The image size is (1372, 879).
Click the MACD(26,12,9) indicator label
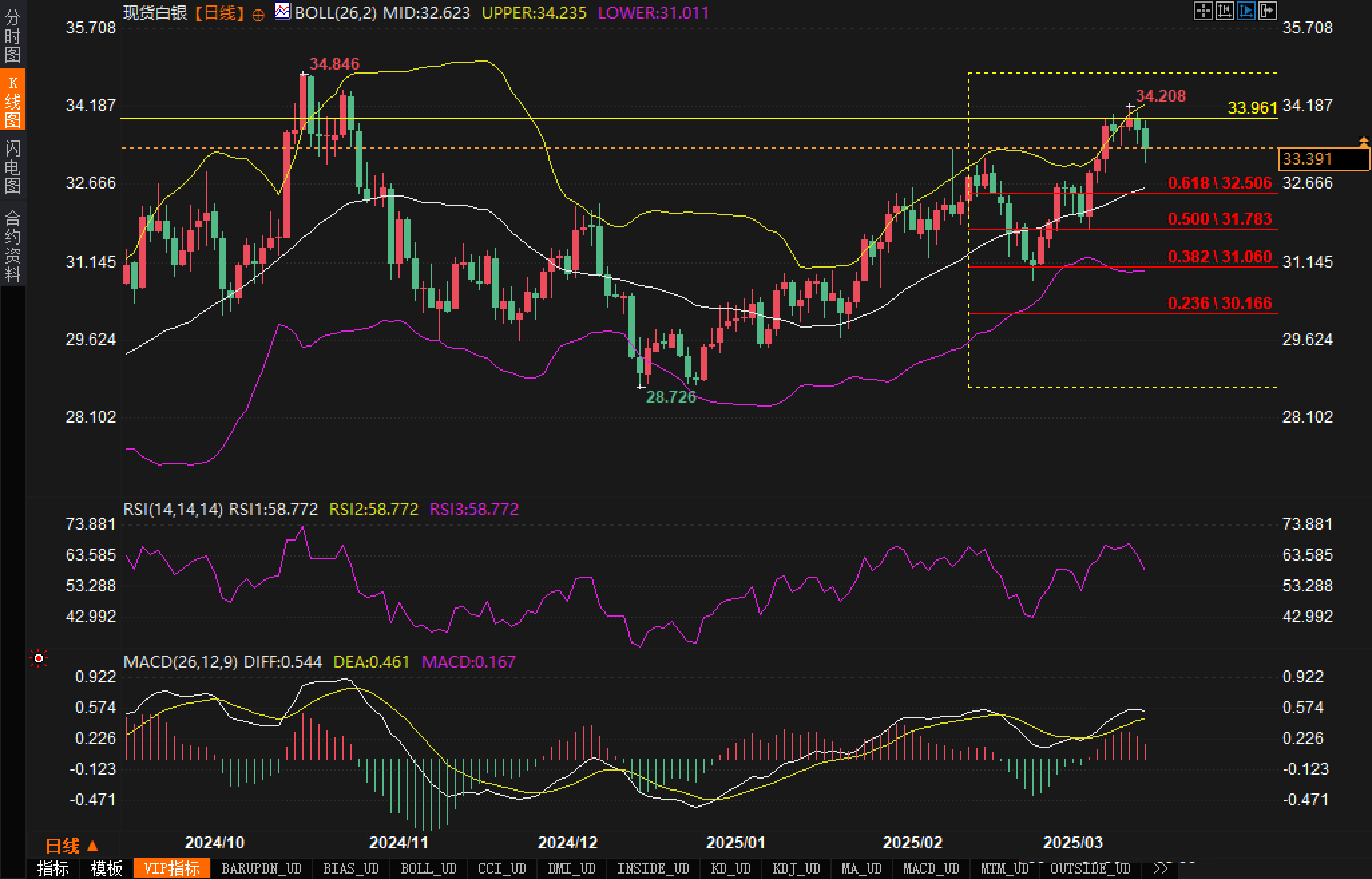click(x=181, y=662)
